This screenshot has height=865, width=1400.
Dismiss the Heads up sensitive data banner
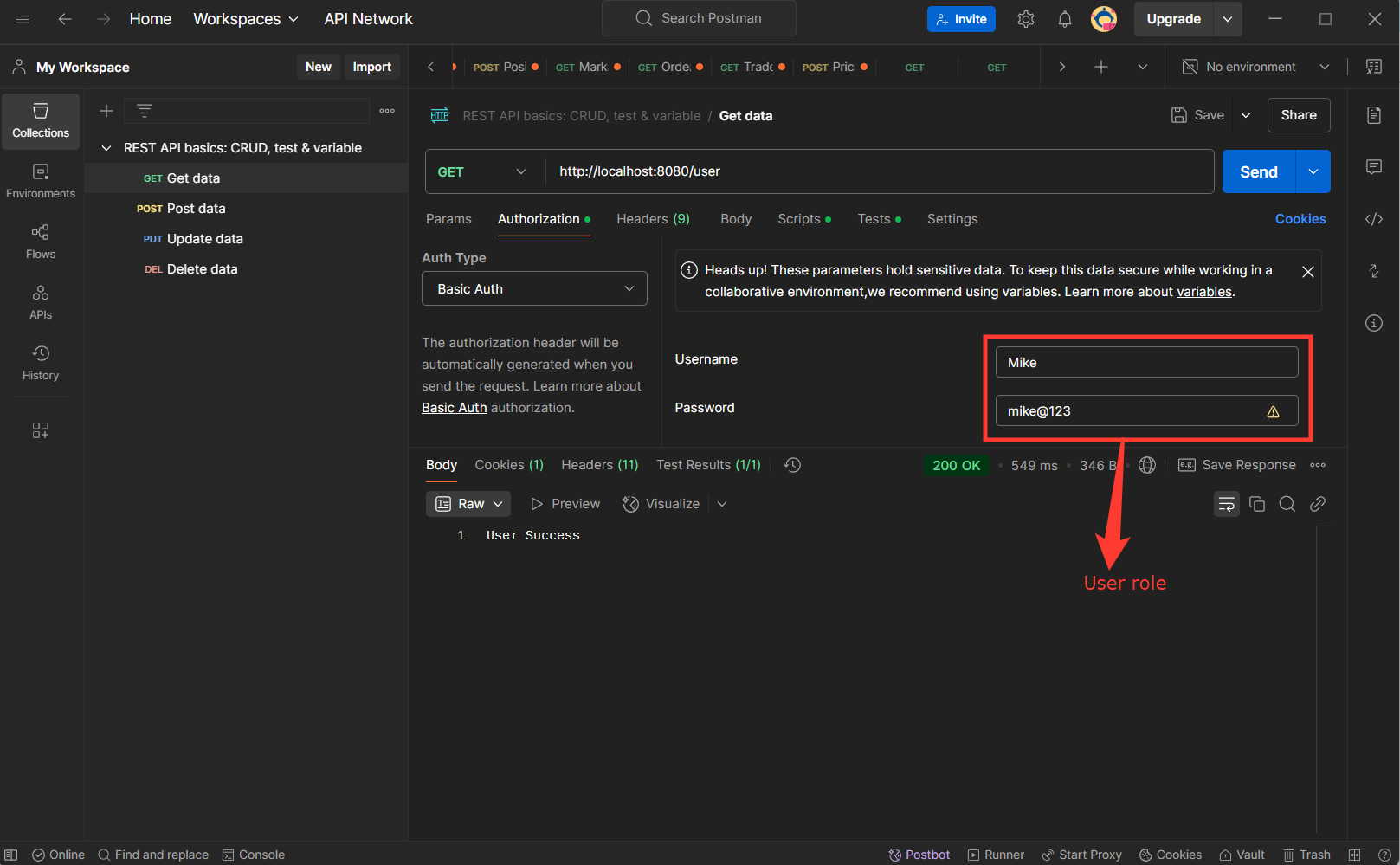(1308, 272)
